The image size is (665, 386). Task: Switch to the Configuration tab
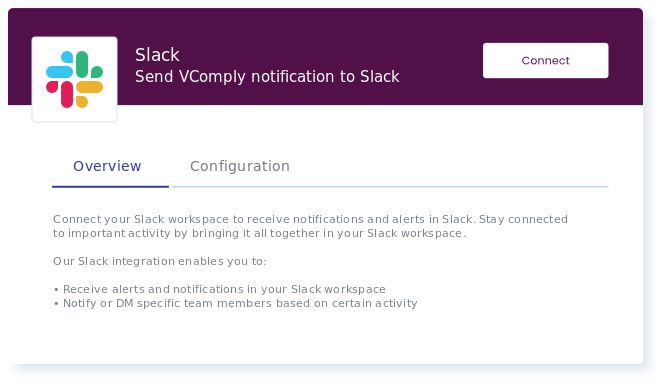240,166
